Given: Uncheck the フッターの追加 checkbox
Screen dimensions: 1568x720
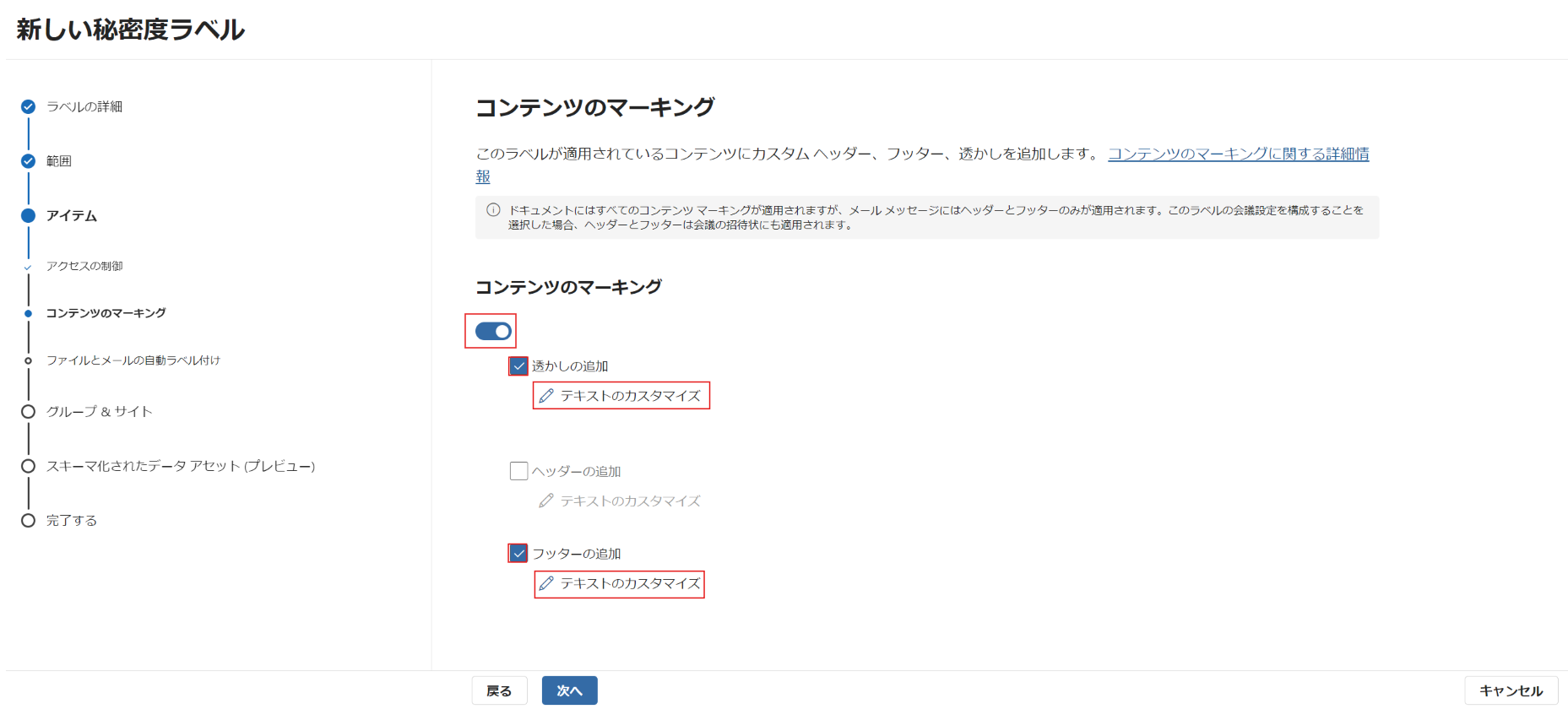Looking at the screenshot, I should (x=518, y=554).
